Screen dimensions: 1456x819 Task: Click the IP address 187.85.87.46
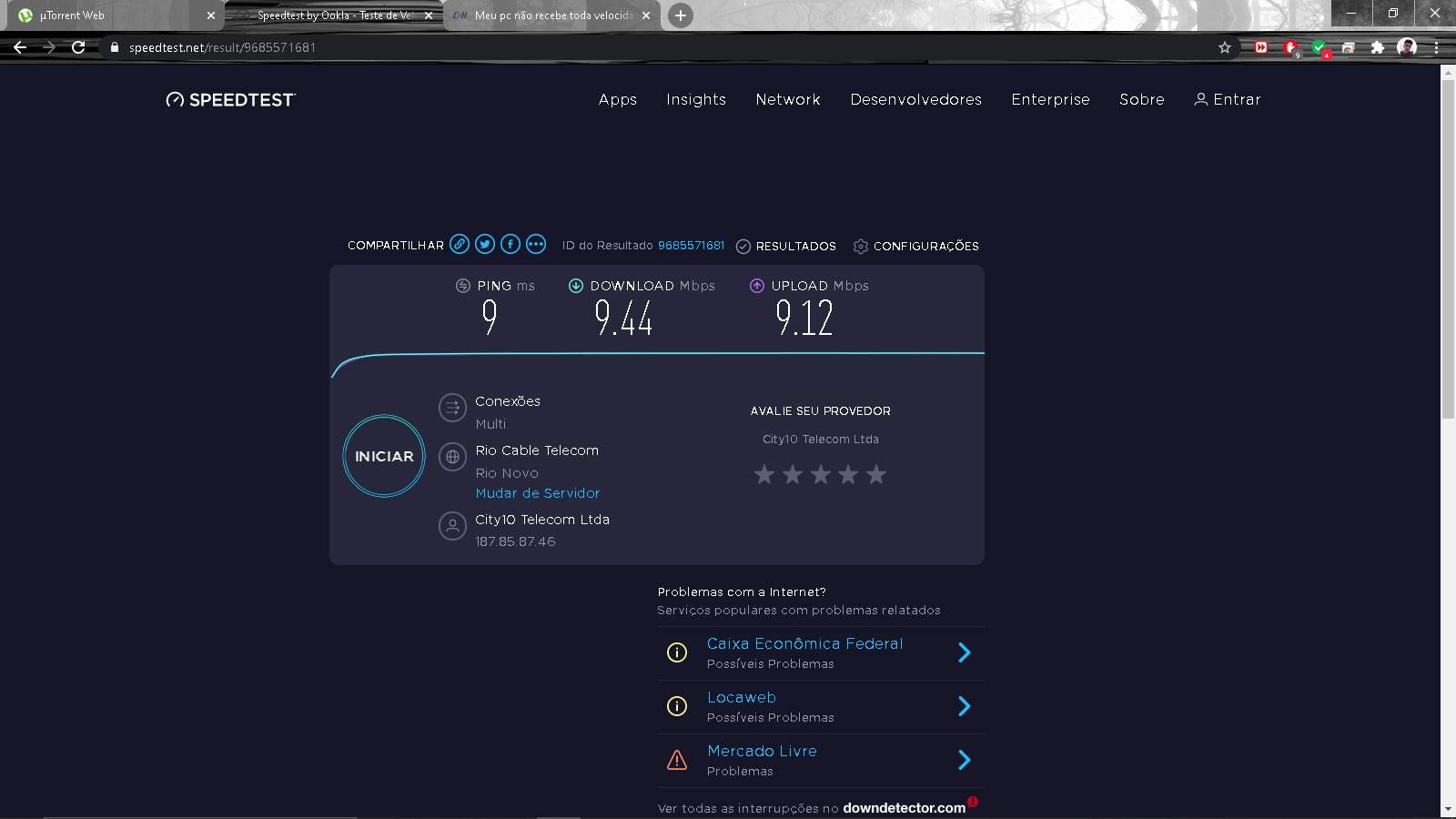[515, 541]
